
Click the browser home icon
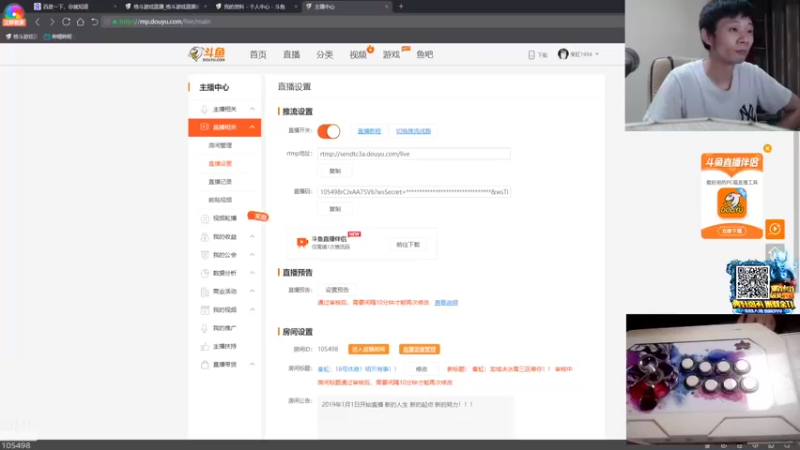pos(81,22)
